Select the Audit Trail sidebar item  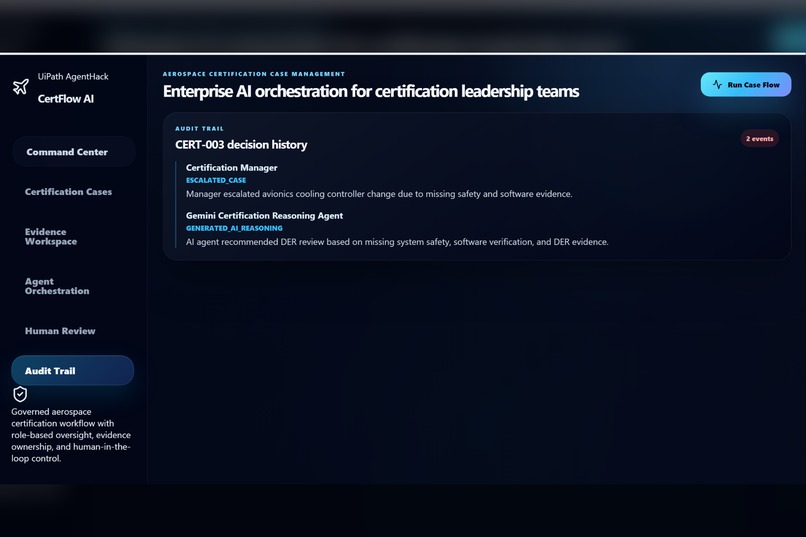point(72,371)
